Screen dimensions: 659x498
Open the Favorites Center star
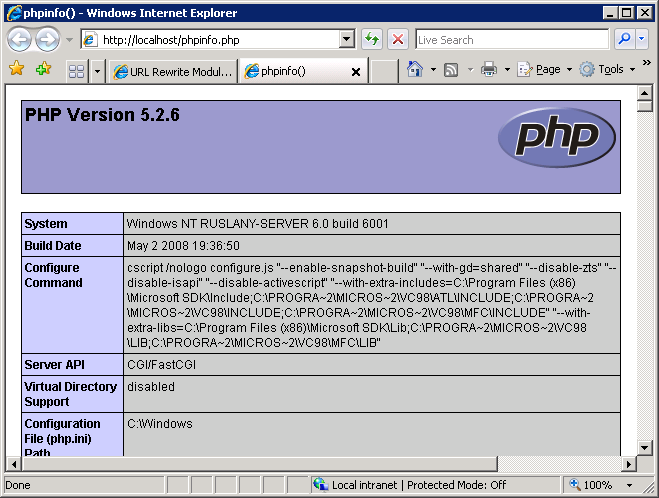click(x=16, y=70)
